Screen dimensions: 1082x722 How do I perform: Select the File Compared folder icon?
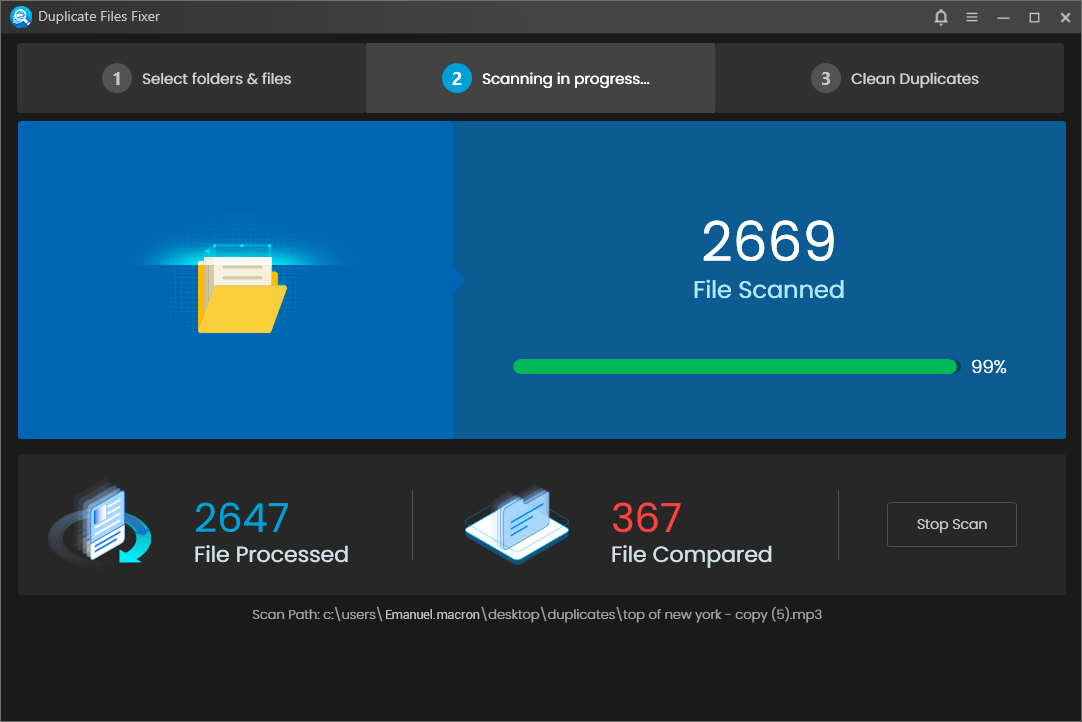click(517, 524)
